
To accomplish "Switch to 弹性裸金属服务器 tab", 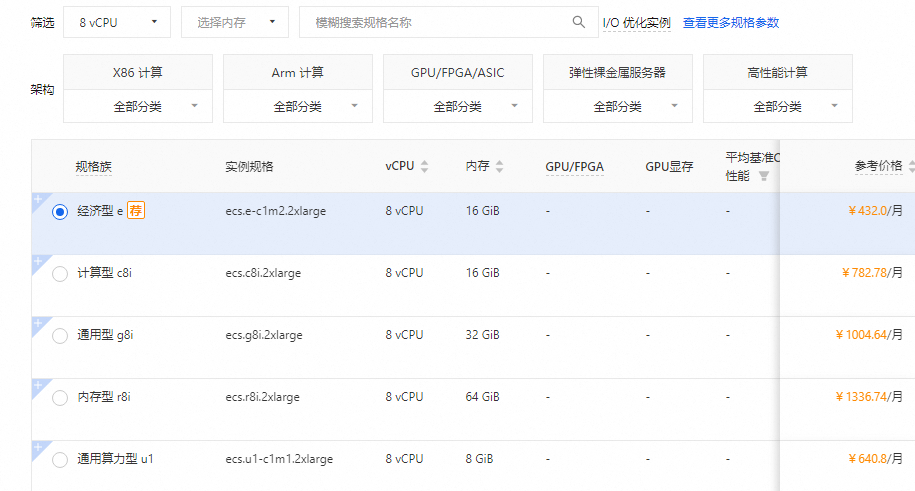I will click(617, 72).
